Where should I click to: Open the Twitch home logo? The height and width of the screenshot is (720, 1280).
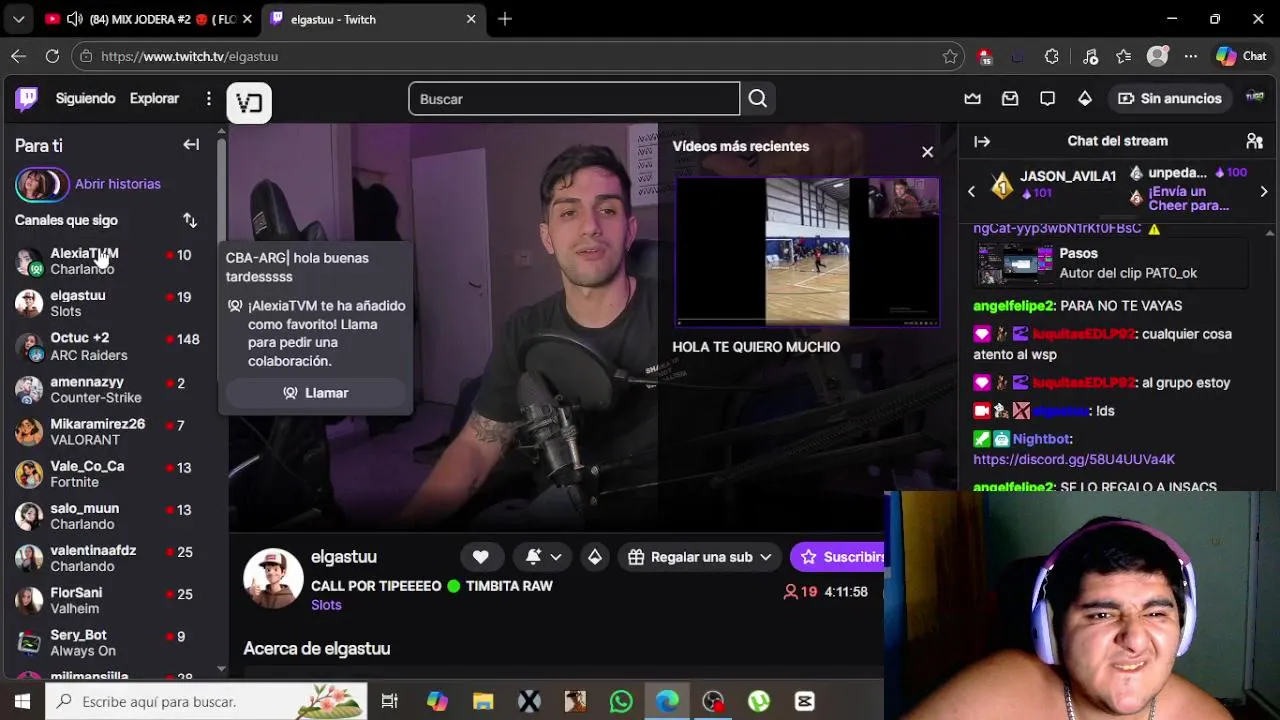coord(27,98)
